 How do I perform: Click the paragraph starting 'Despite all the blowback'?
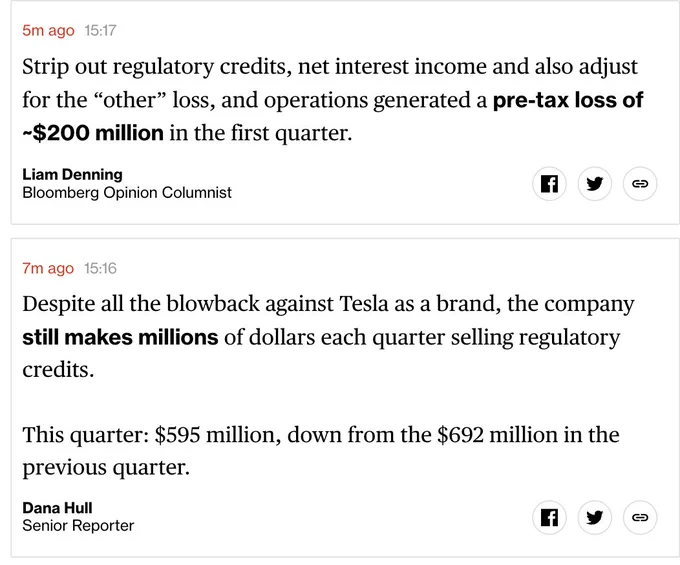328,337
